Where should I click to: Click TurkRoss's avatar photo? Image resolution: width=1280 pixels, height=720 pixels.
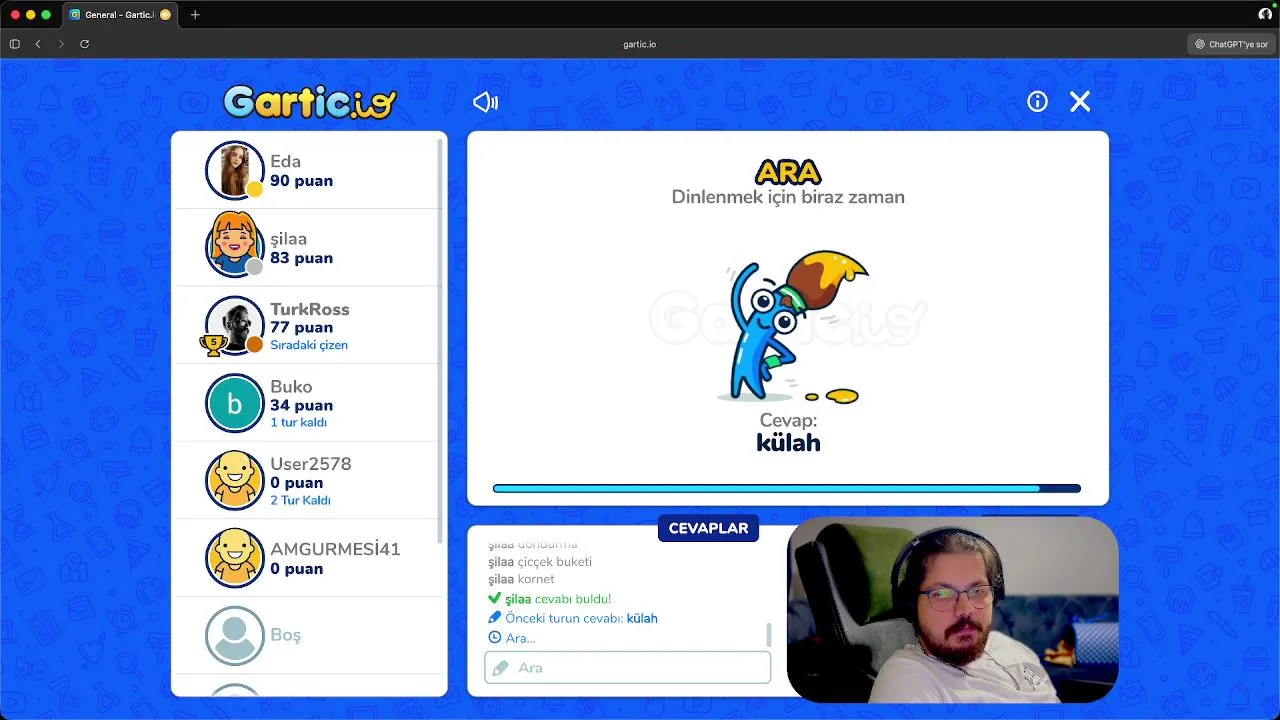tap(235, 325)
